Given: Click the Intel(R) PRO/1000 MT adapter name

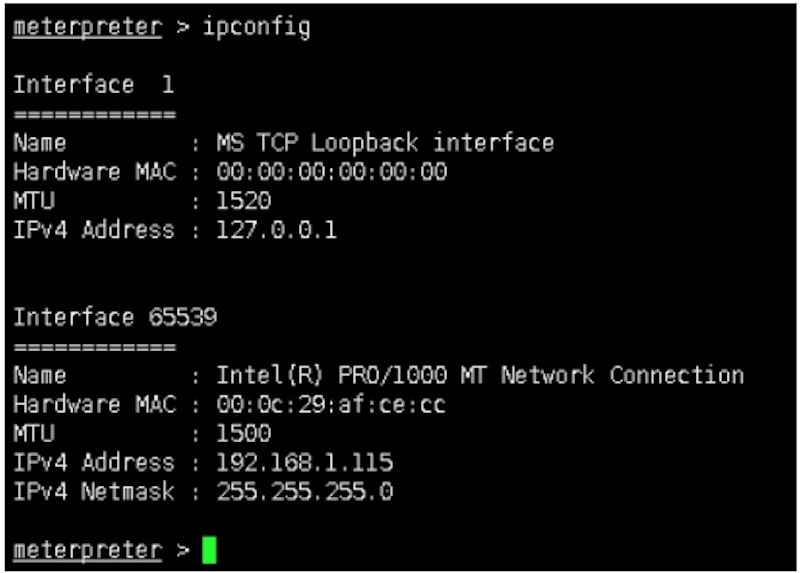Looking at the screenshot, I should pos(480,375).
